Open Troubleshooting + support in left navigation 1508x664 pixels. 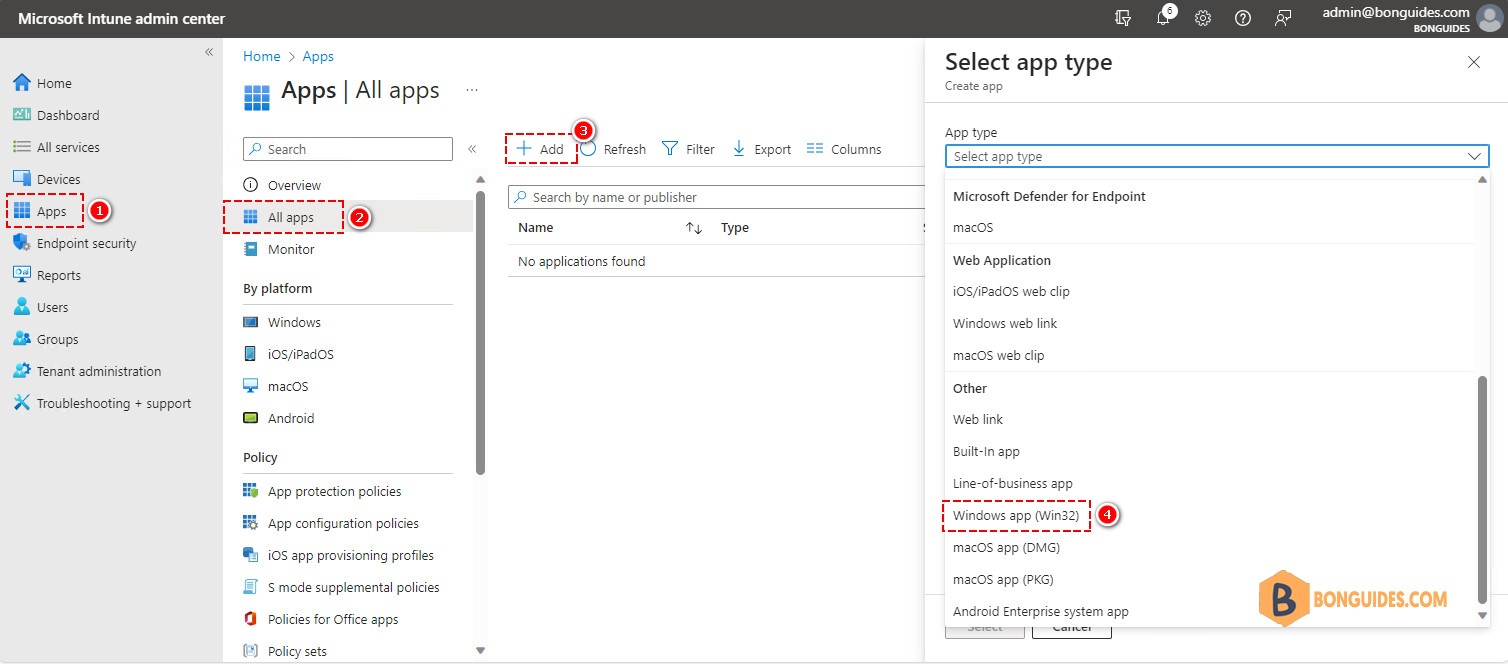(x=112, y=403)
